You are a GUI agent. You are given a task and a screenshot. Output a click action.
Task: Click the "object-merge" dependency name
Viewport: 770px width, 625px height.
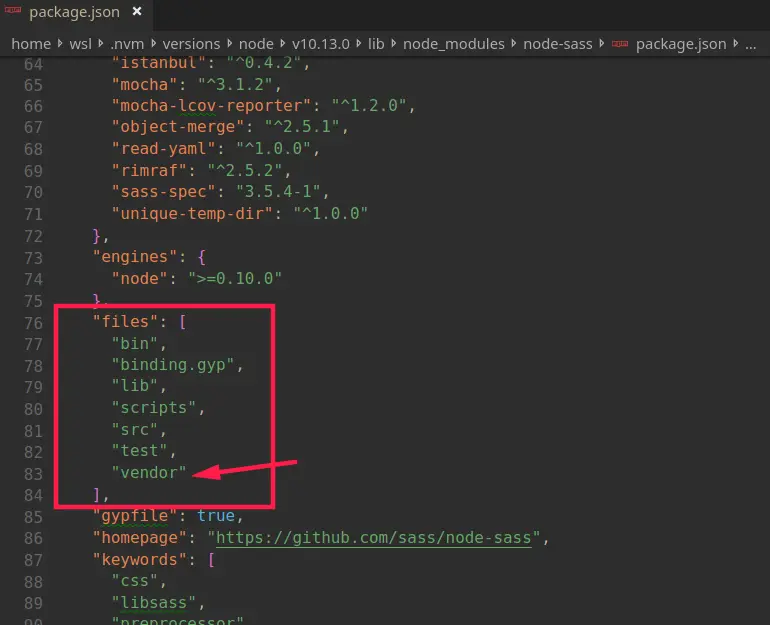coord(178,127)
